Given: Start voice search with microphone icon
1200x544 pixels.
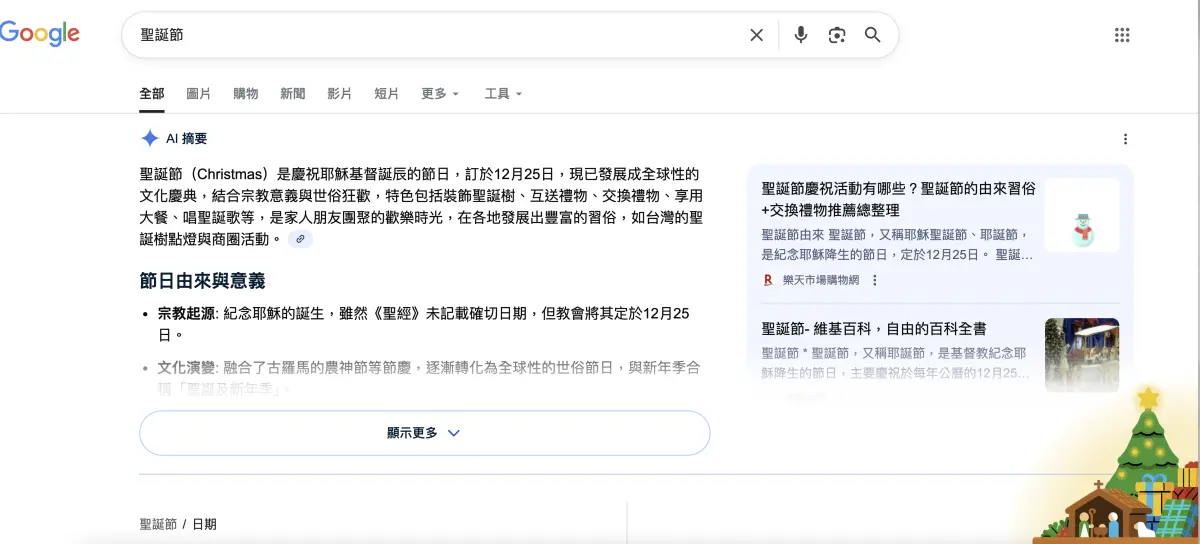Looking at the screenshot, I should tap(801, 35).
